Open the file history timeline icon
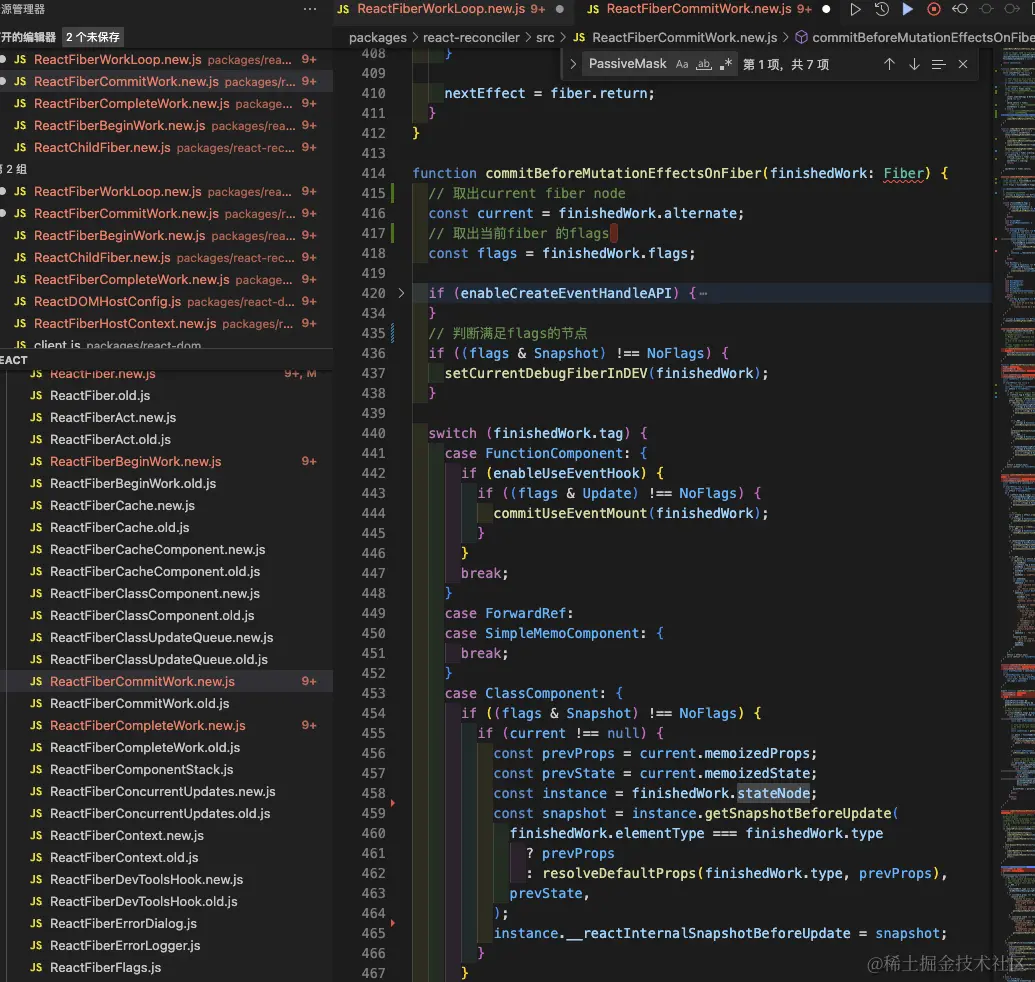This screenshot has height=982, width=1035. pyautogui.click(x=881, y=9)
